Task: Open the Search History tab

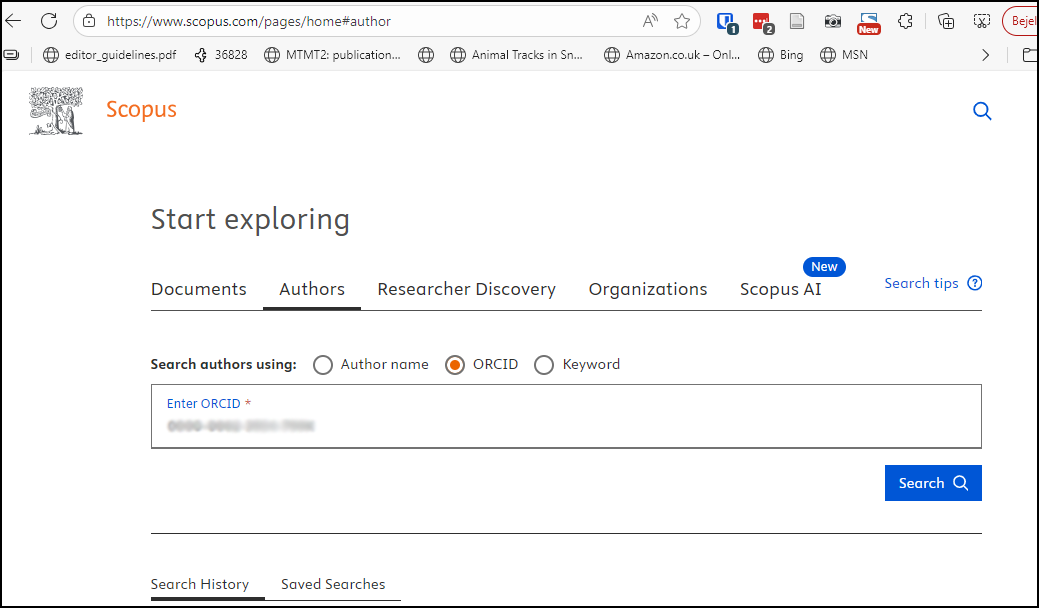Action: point(200,584)
